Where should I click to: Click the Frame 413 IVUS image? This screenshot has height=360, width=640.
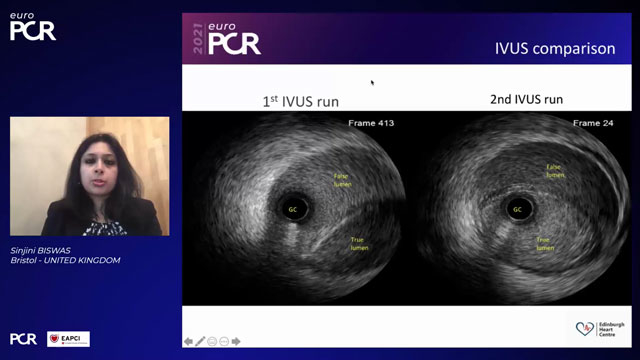click(301, 208)
